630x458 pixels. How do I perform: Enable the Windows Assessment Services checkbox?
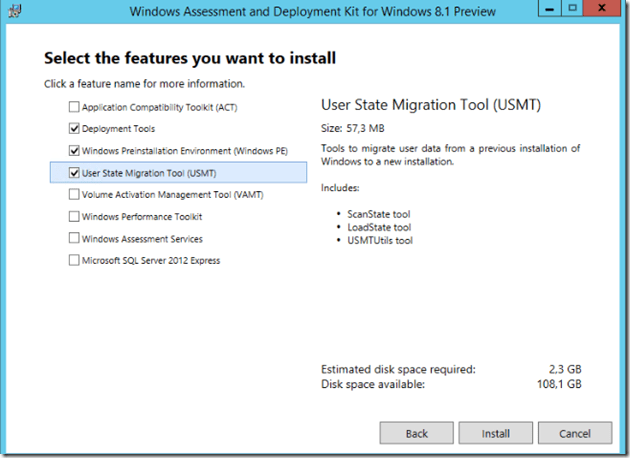(74, 239)
